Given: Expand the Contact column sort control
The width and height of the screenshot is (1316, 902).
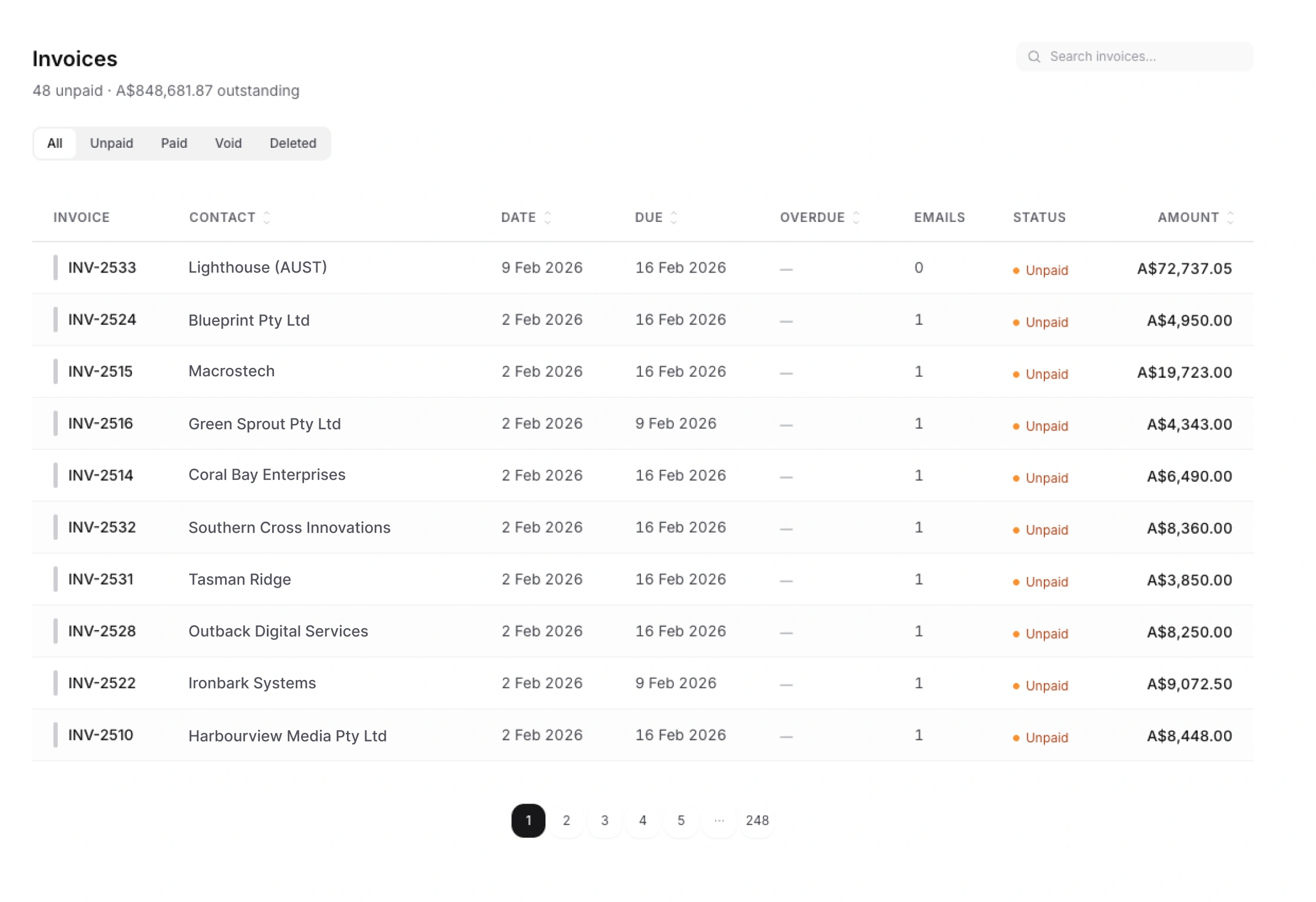Looking at the screenshot, I should tap(266, 217).
